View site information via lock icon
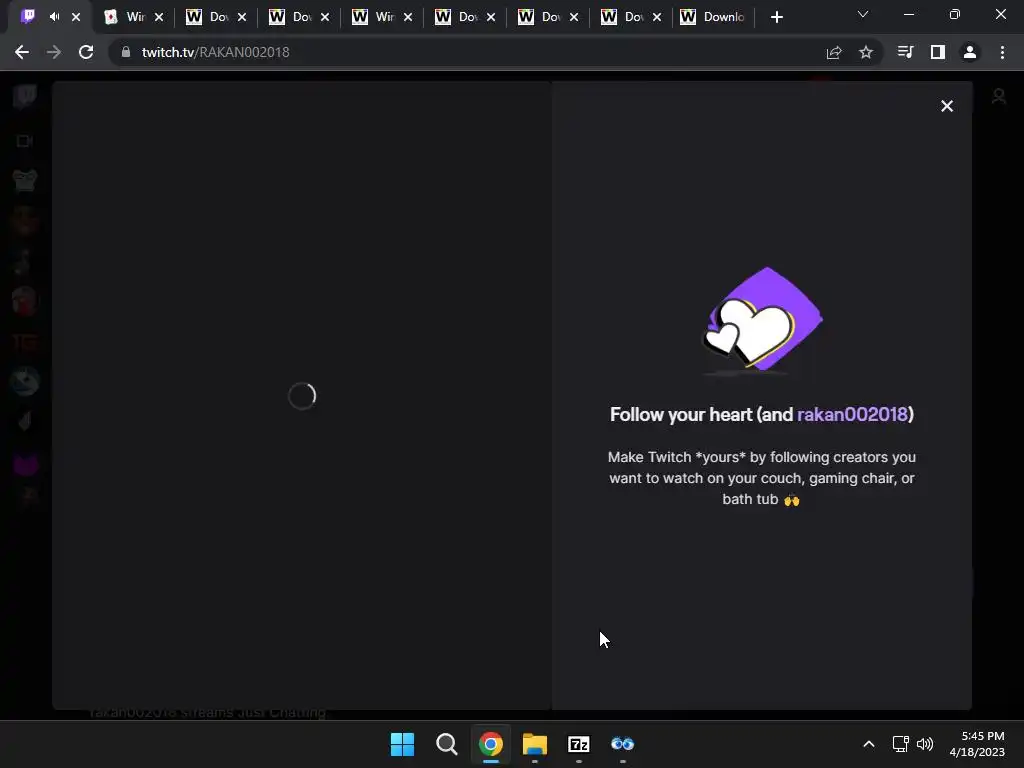Image resolution: width=1024 pixels, height=768 pixels. [125, 52]
